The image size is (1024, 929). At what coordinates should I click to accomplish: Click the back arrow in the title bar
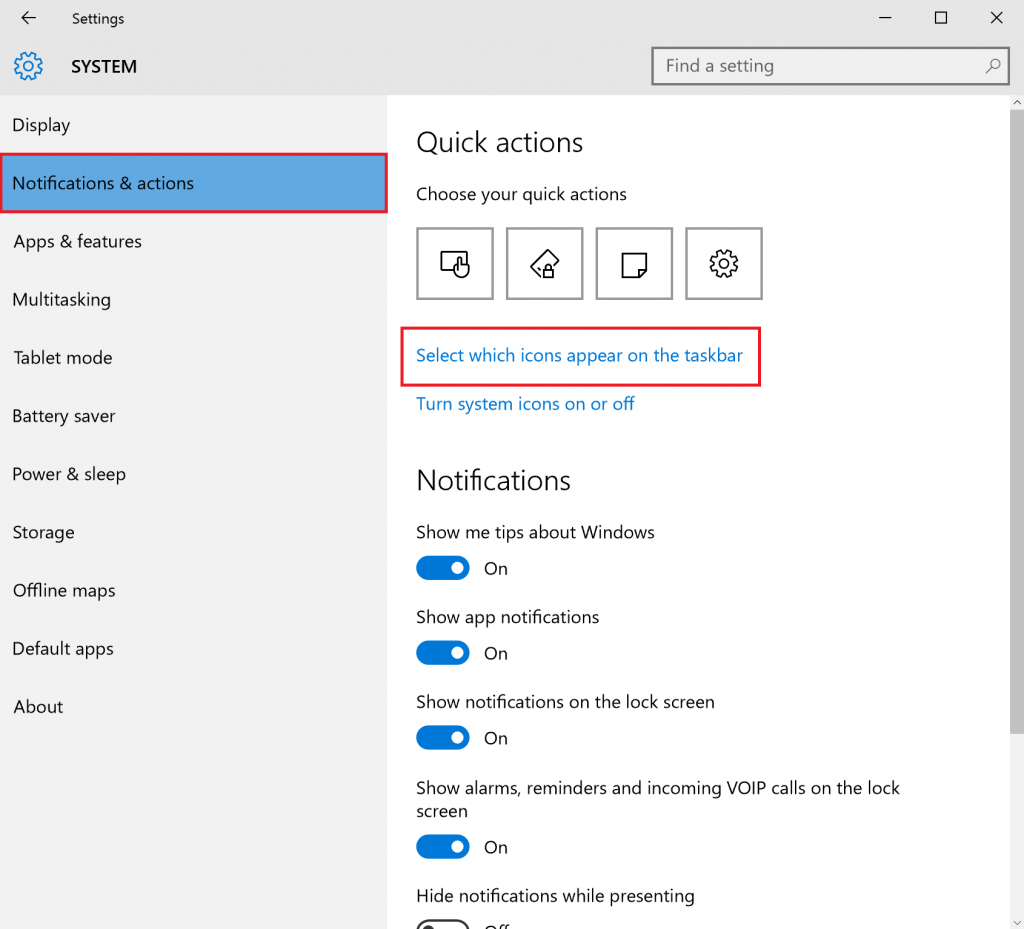click(26, 17)
